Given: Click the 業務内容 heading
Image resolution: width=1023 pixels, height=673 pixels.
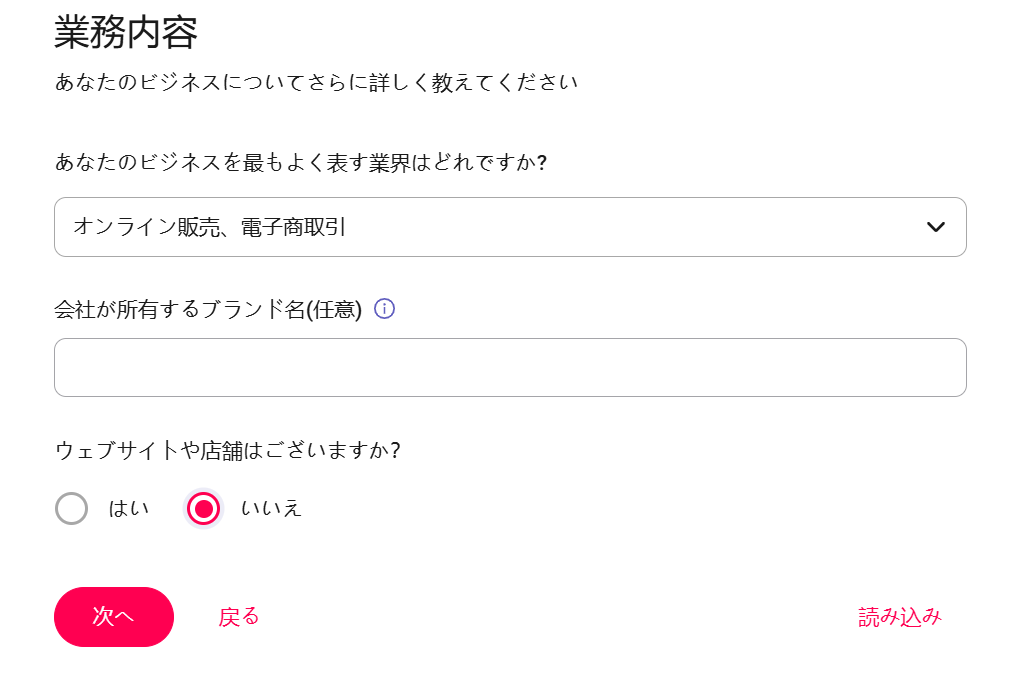Looking at the screenshot, I should pyautogui.click(x=125, y=33).
